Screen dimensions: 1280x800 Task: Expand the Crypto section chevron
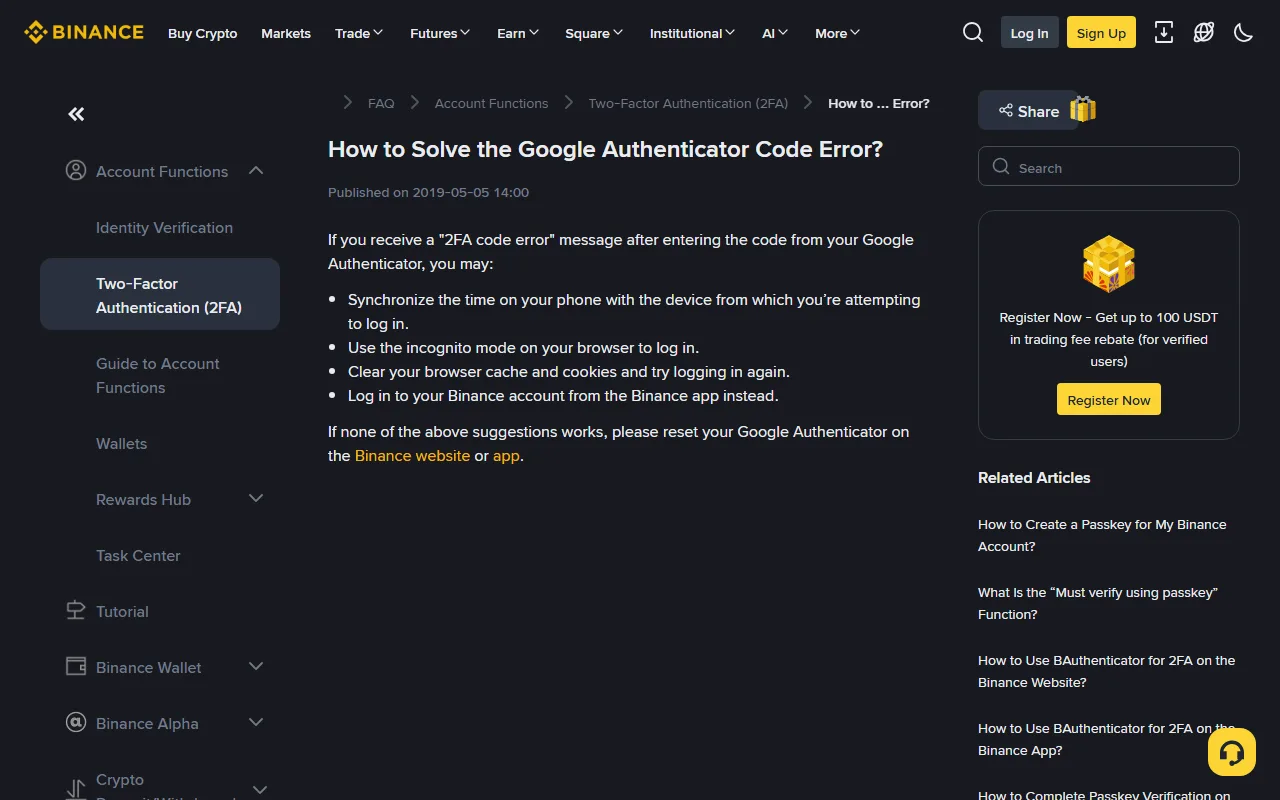coord(260,790)
